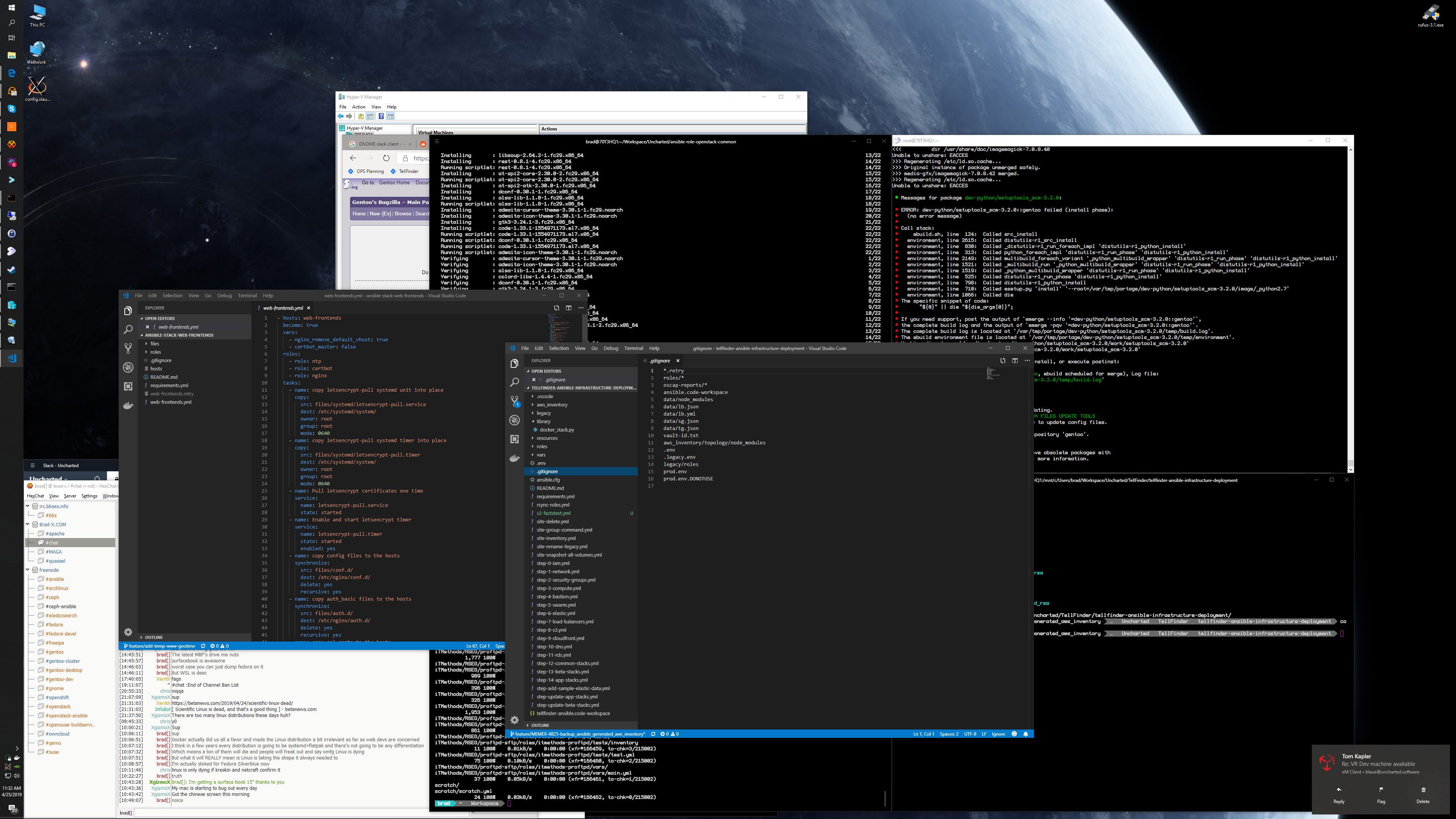Open Debug view in the tellfinder VS Code window

(515, 420)
